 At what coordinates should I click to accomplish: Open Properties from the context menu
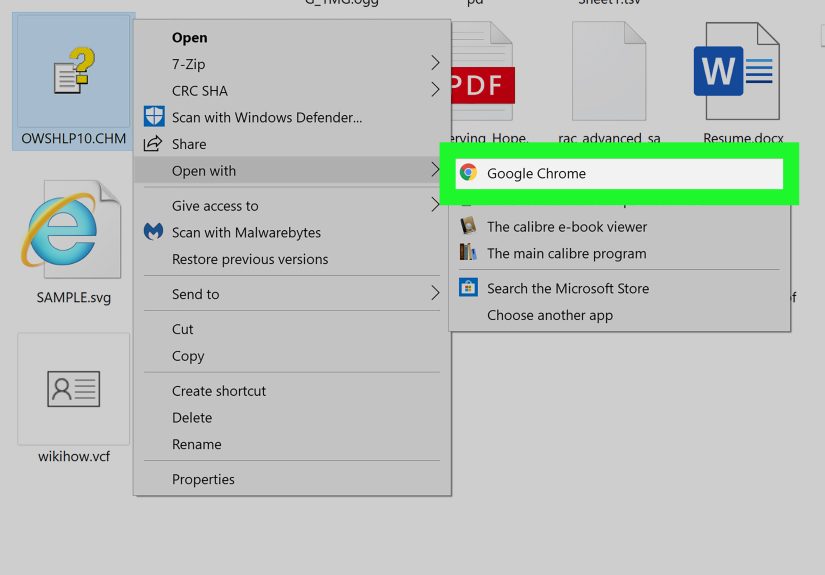[293, 479]
